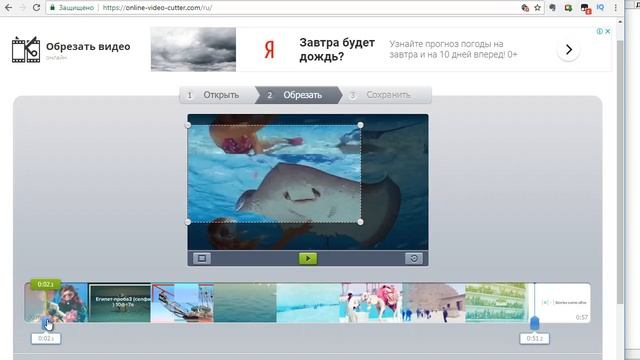Play the video with the green button
The image size is (640, 360).
pos(308,258)
